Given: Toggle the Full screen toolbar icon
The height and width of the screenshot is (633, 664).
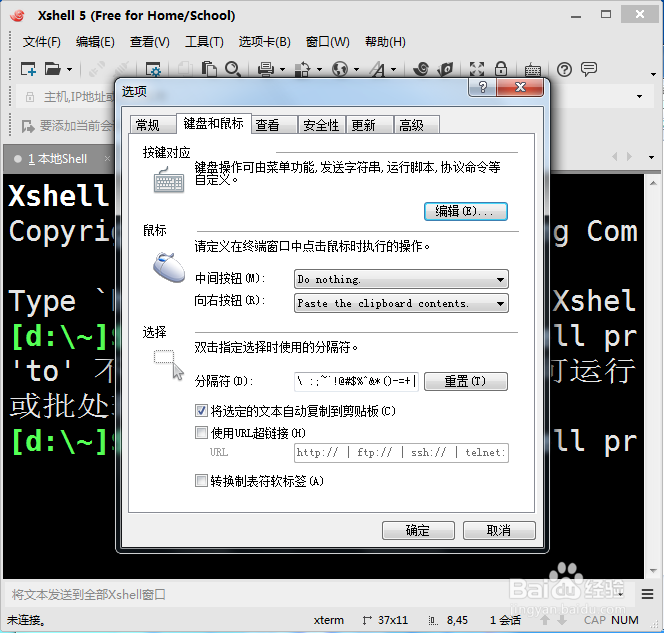Looking at the screenshot, I should tap(477, 69).
